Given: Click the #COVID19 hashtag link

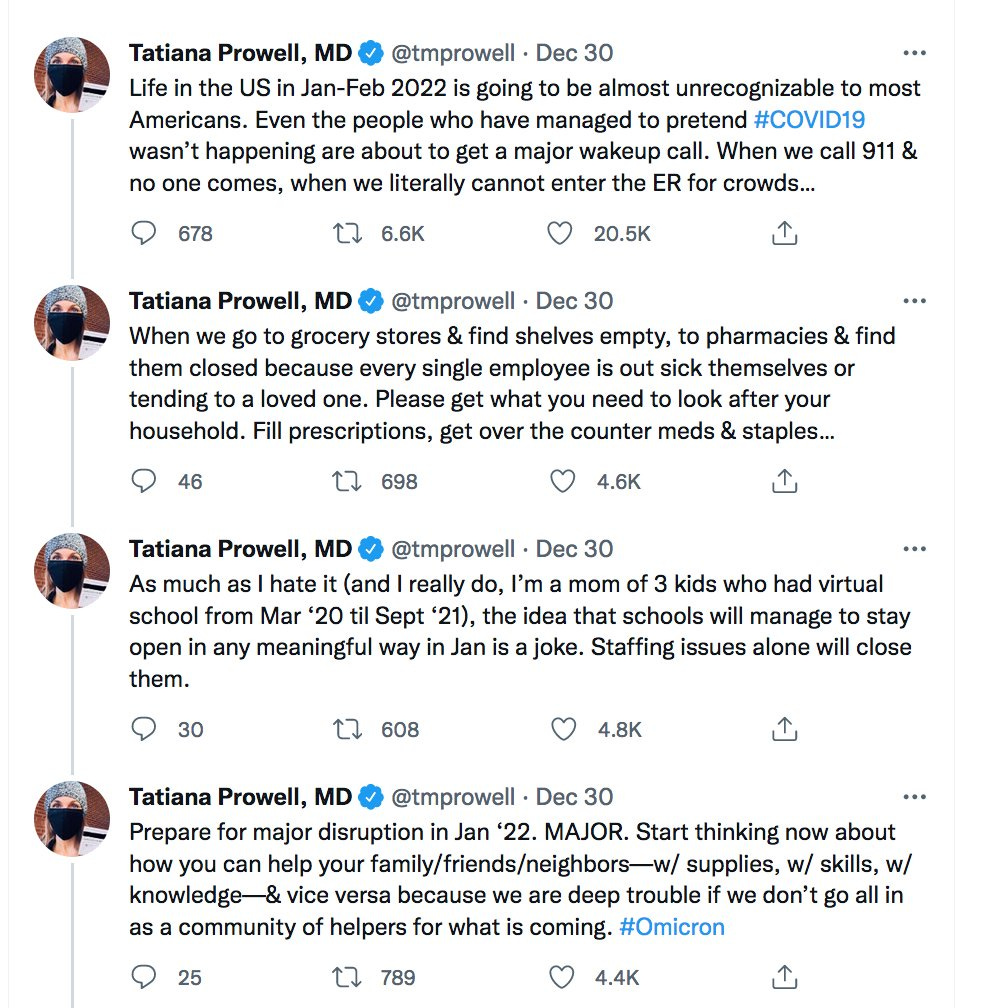Looking at the screenshot, I should pos(809,120).
